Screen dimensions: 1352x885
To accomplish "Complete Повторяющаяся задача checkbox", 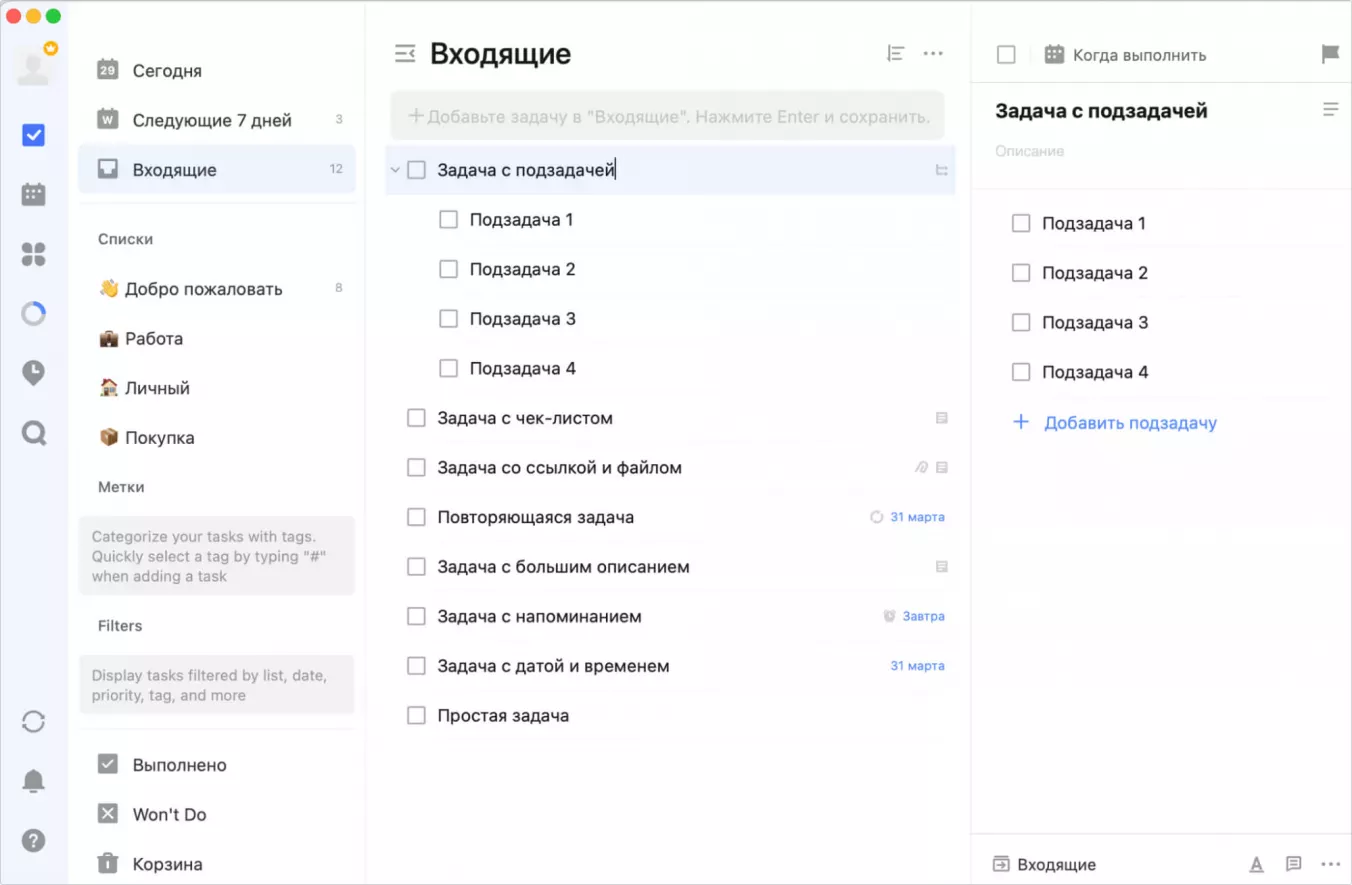I will 416,517.
